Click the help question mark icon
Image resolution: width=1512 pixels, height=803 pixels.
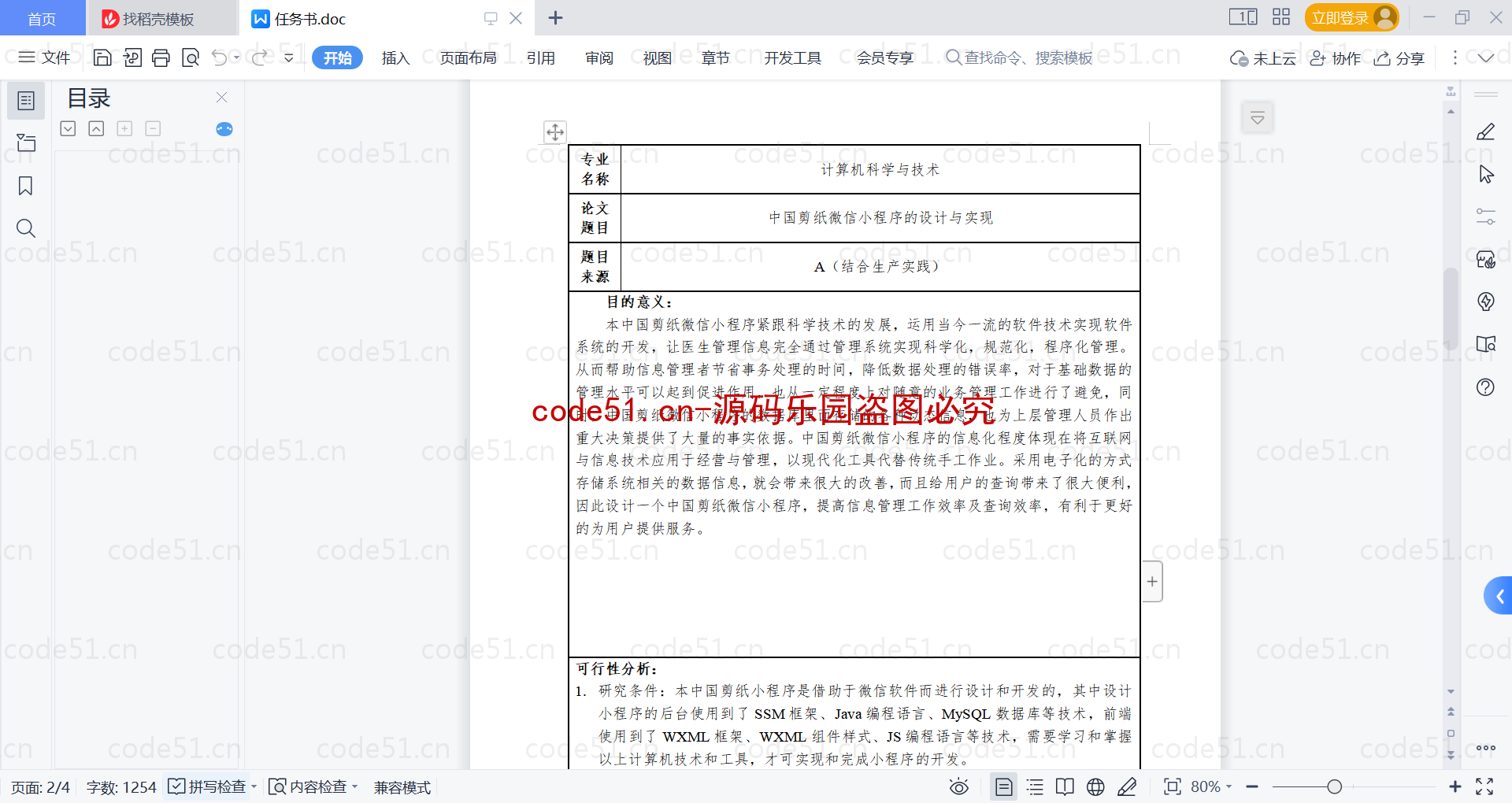click(x=1485, y=387)
